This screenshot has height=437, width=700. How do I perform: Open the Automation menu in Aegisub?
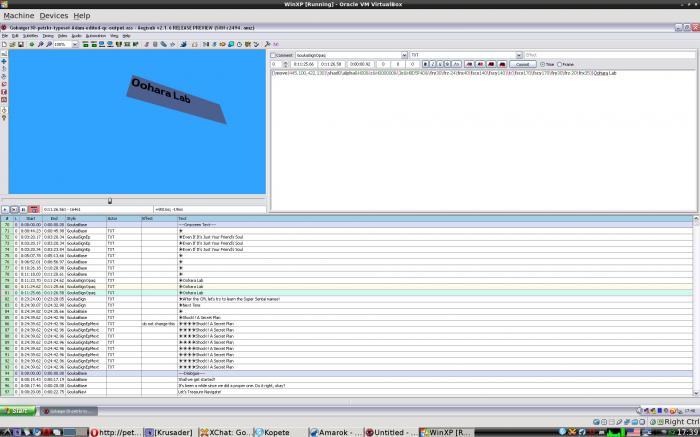[x=96, y=36]
